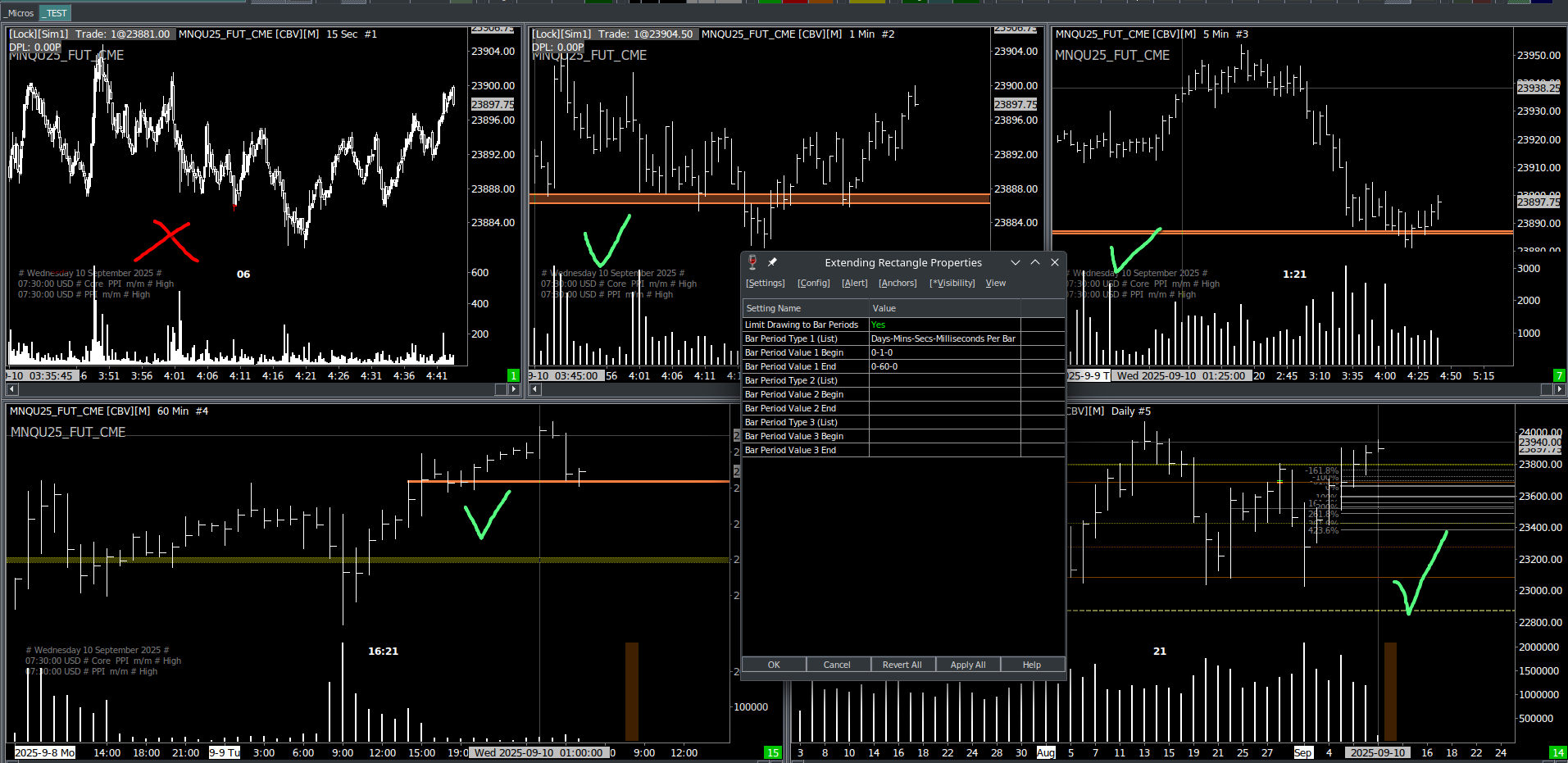Click the green 1 box on the 15 Sec chart
Image resolution: width=1568 pixels, height=763 pixels.
point(514,375)
